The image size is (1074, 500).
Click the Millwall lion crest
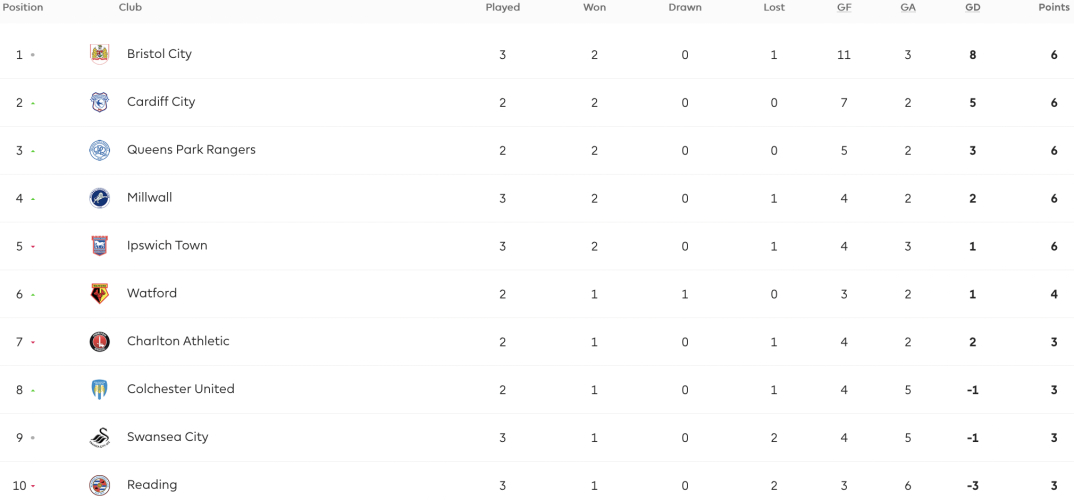pos(99,198)
